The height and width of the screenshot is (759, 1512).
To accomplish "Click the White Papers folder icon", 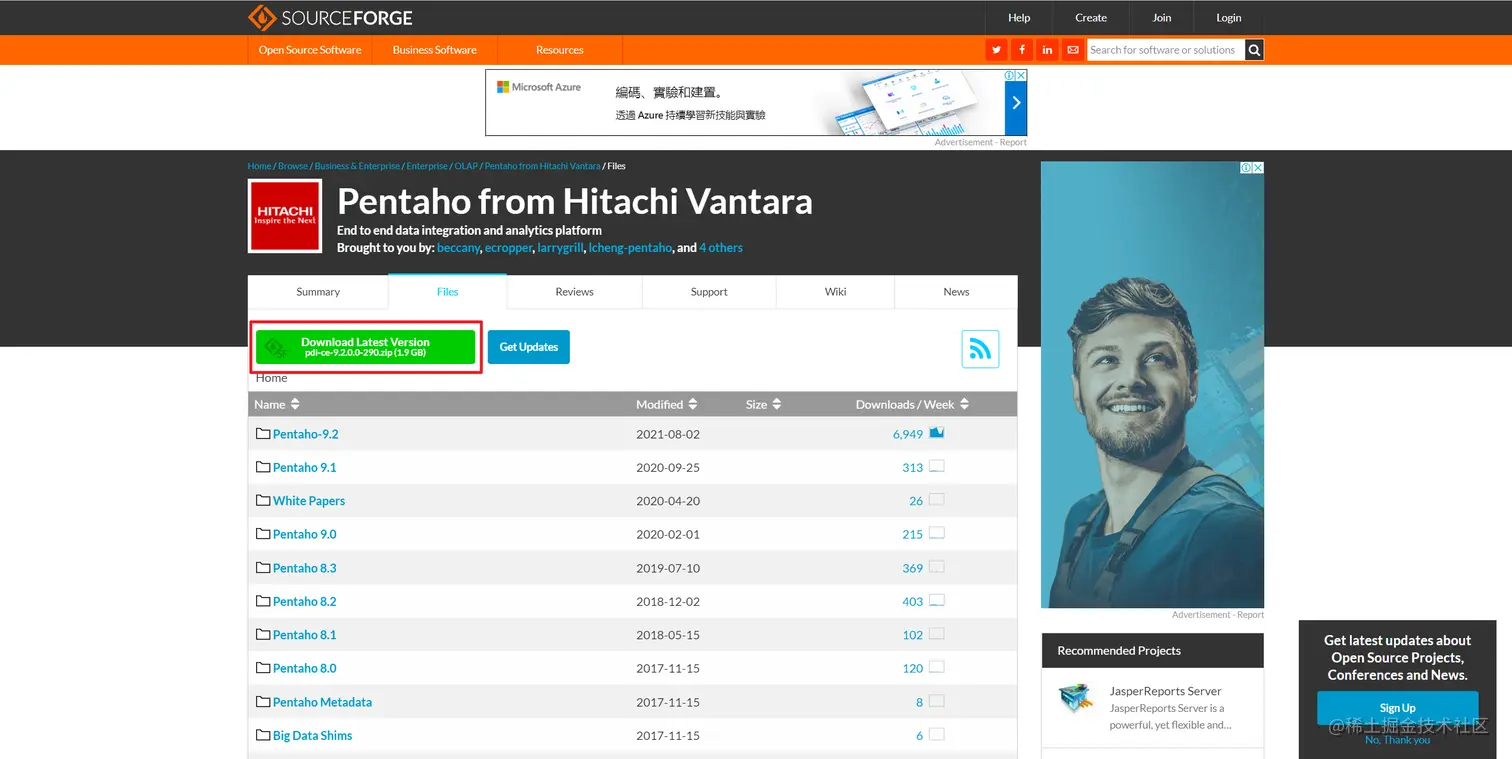I will [263, 501].
